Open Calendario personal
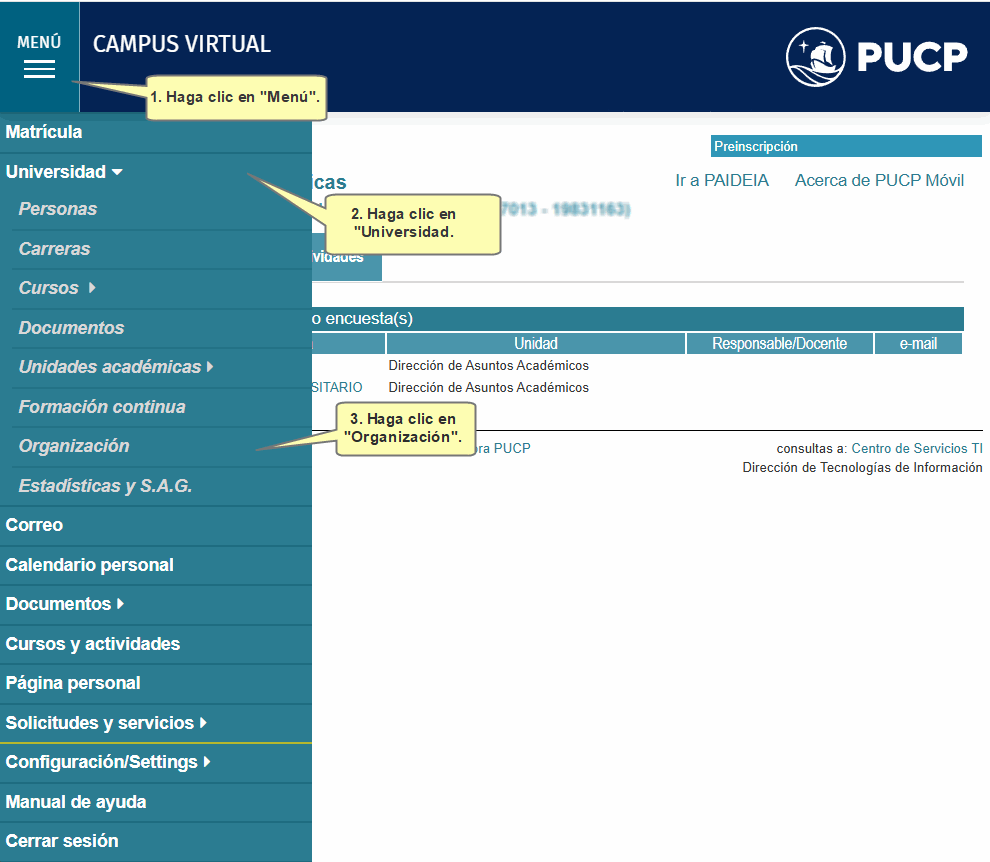This screenshot has width=990, height=862. (x=90, y=565)
